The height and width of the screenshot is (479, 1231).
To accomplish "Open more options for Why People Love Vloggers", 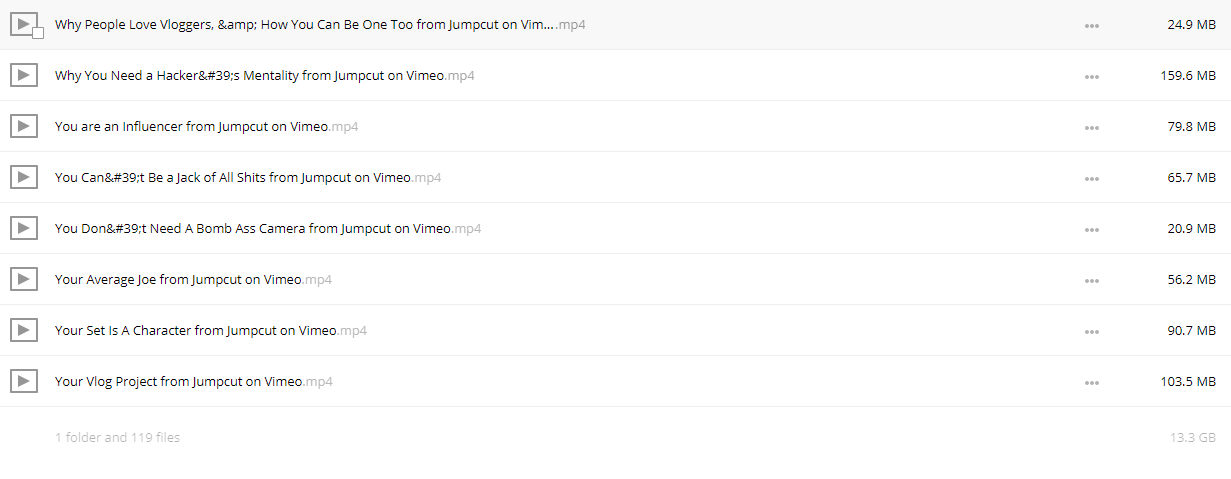I will 1092,25.
